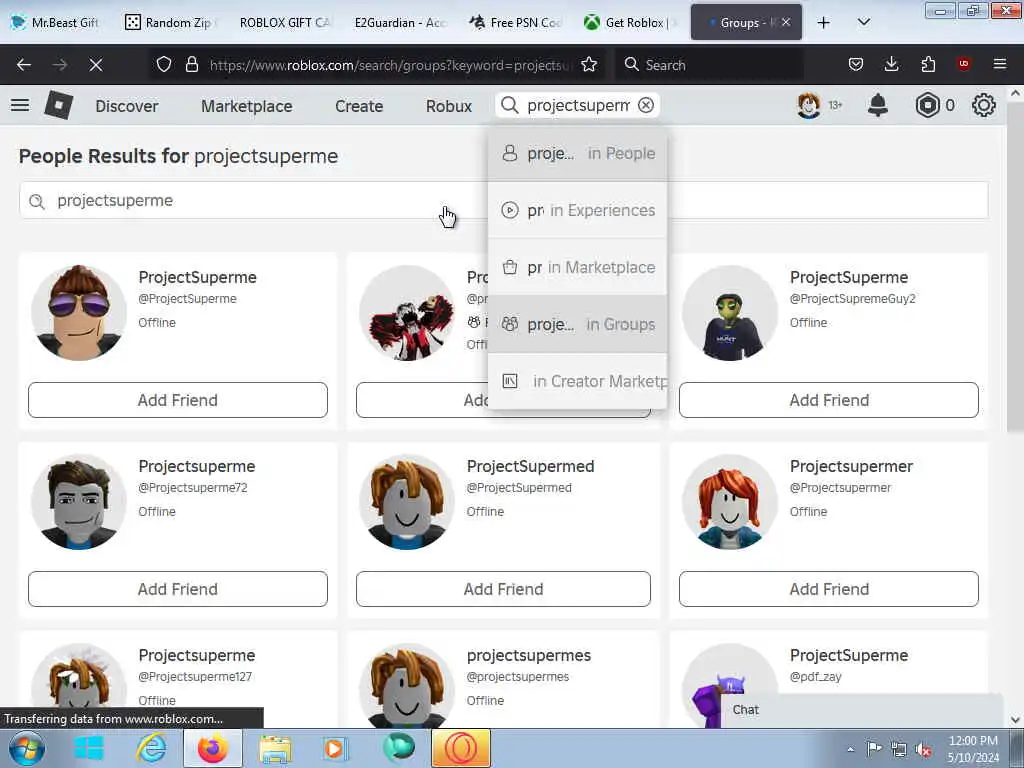The image size is (1024, 768).
Task: Switch to the ROBLOX GIFT CA tab
Action: (x=284, y=23)
